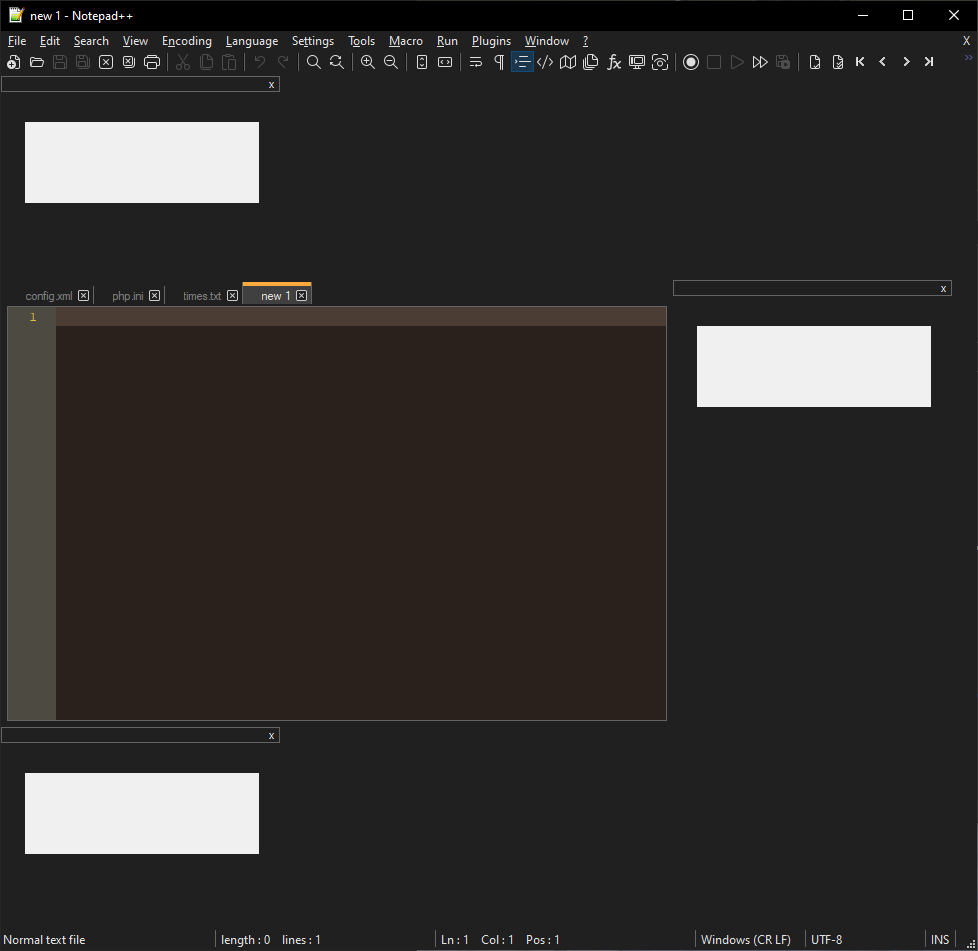Click the Folder as Workspace monitor icon
The height and width of the screenshot is (951, 978).
(637, 62)
